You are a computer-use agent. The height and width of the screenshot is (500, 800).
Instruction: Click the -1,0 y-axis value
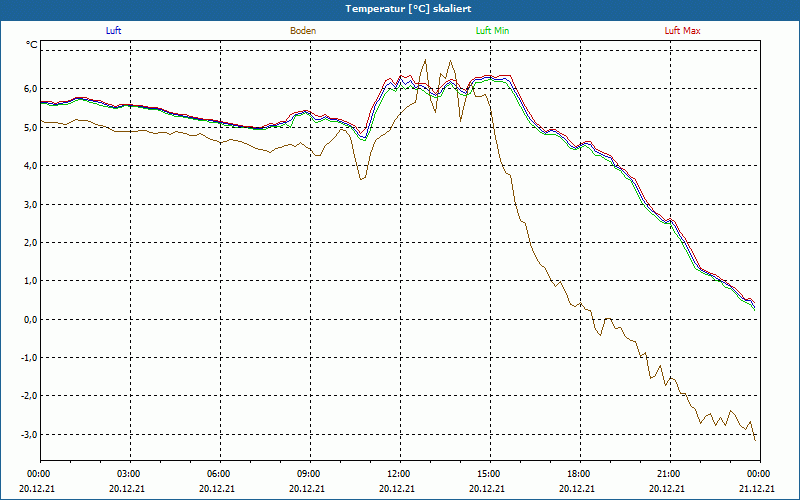click(x=29, y=358)
